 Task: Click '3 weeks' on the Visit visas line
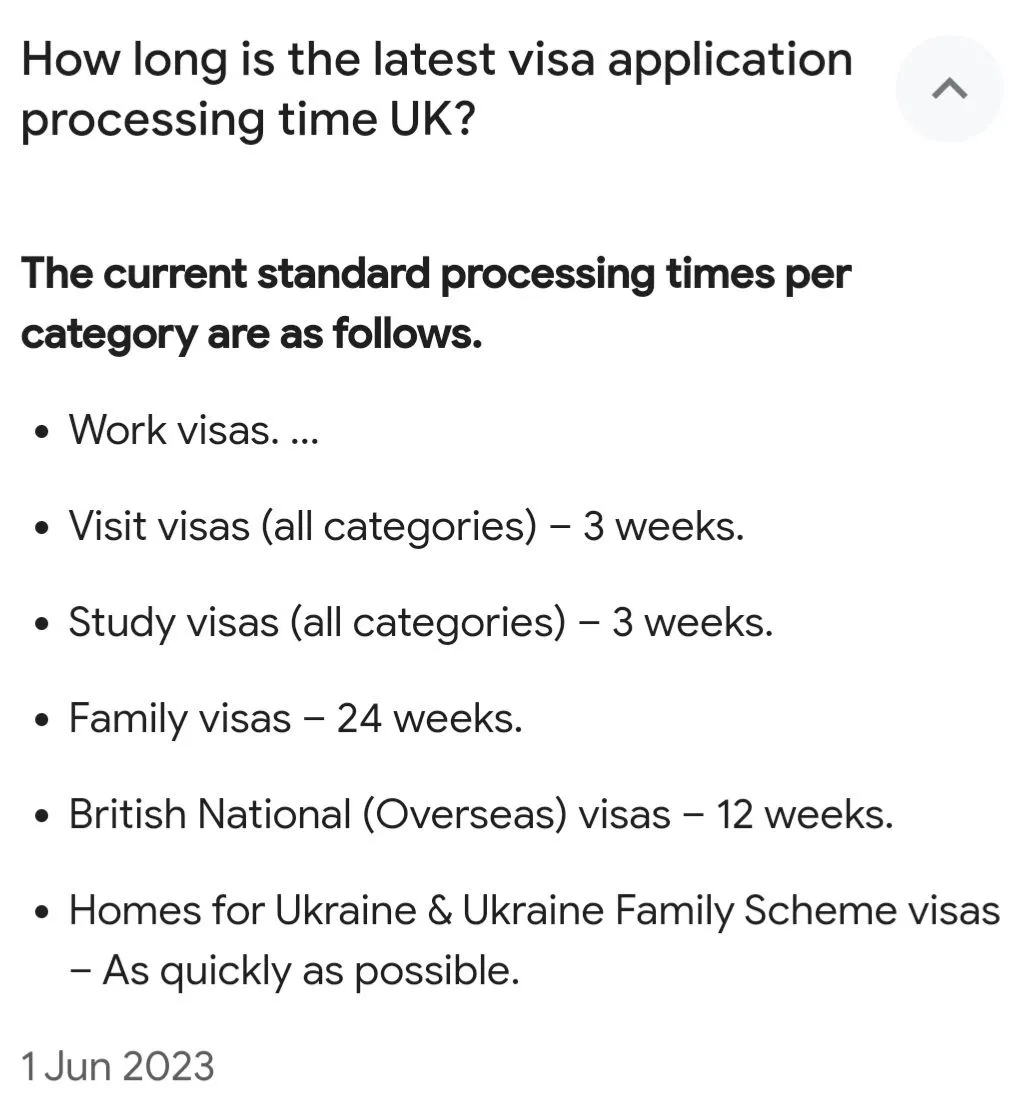tap(663, 526)
